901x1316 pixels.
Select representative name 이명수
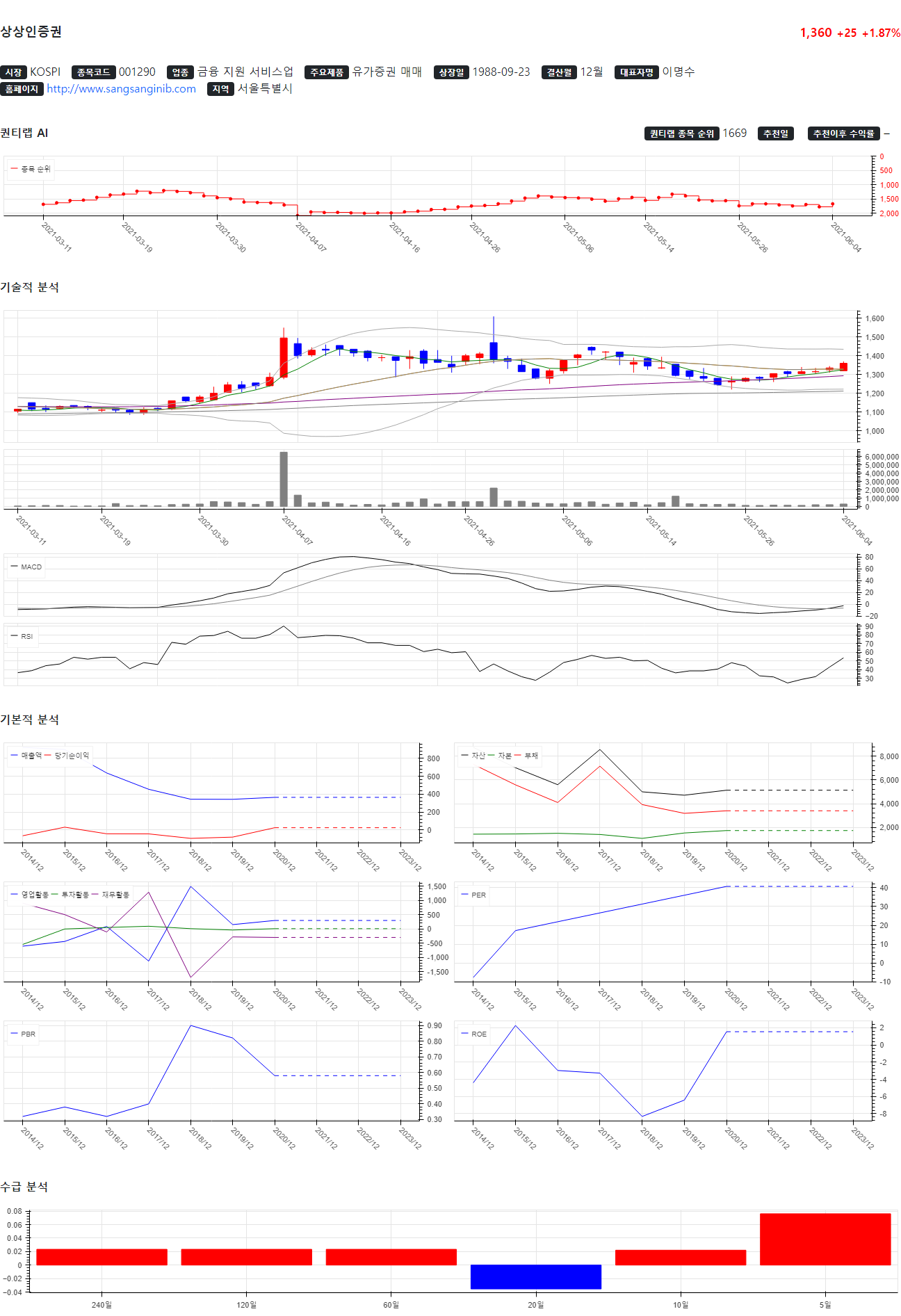coord(679,72)
